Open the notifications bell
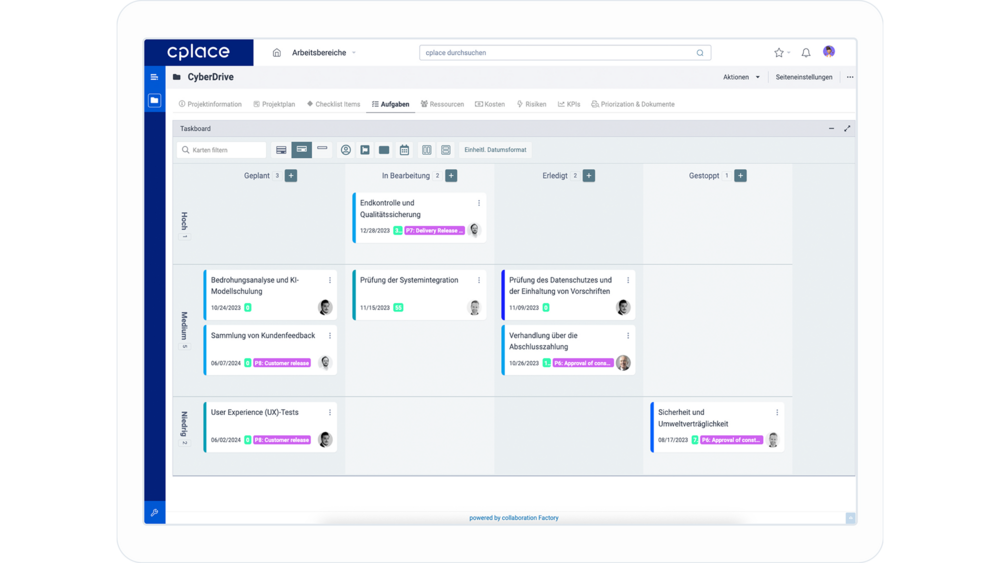The image size is (1000, 563). (806, 53)
